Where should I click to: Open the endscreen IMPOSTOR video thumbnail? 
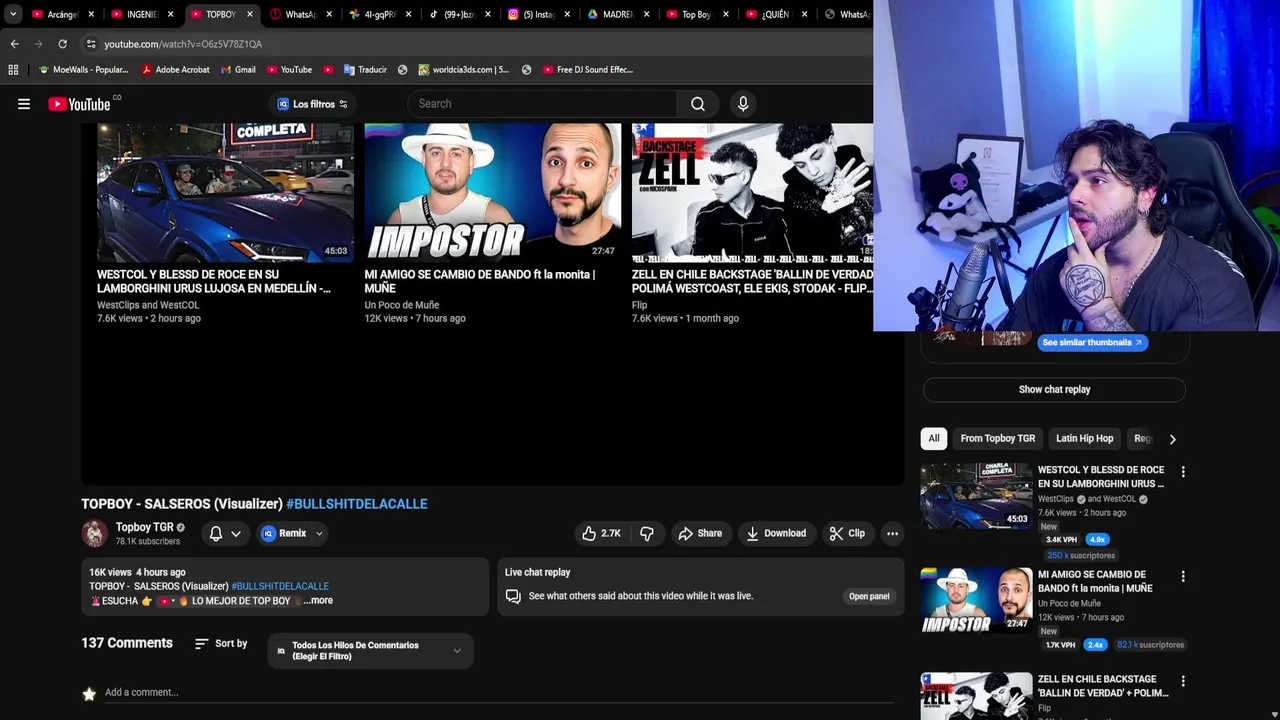click(x=493, y=192)
